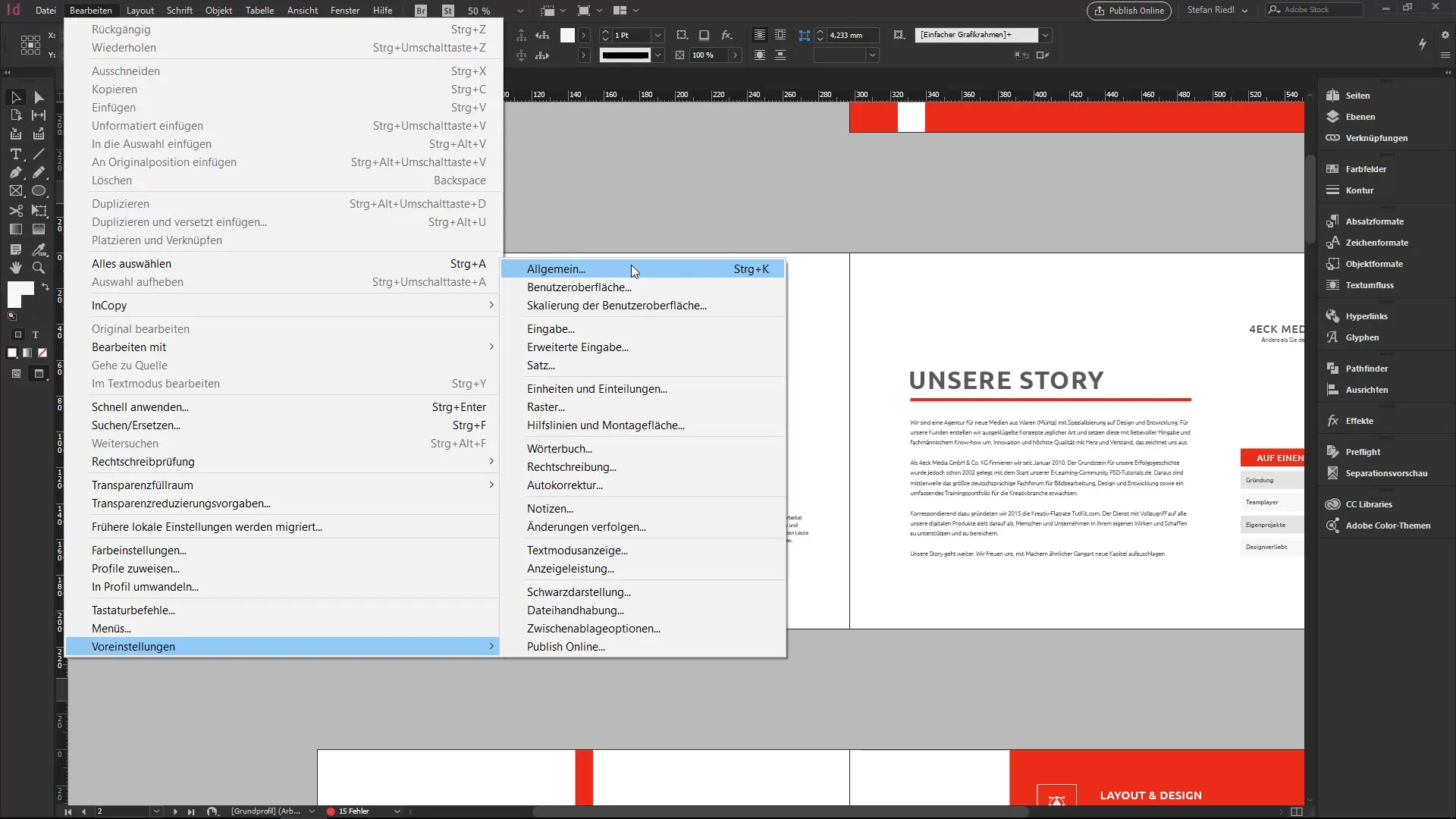The width and height of the screenshot is (1456, 819).
Task: Select the Scissors tool
Action: [15, 211]
